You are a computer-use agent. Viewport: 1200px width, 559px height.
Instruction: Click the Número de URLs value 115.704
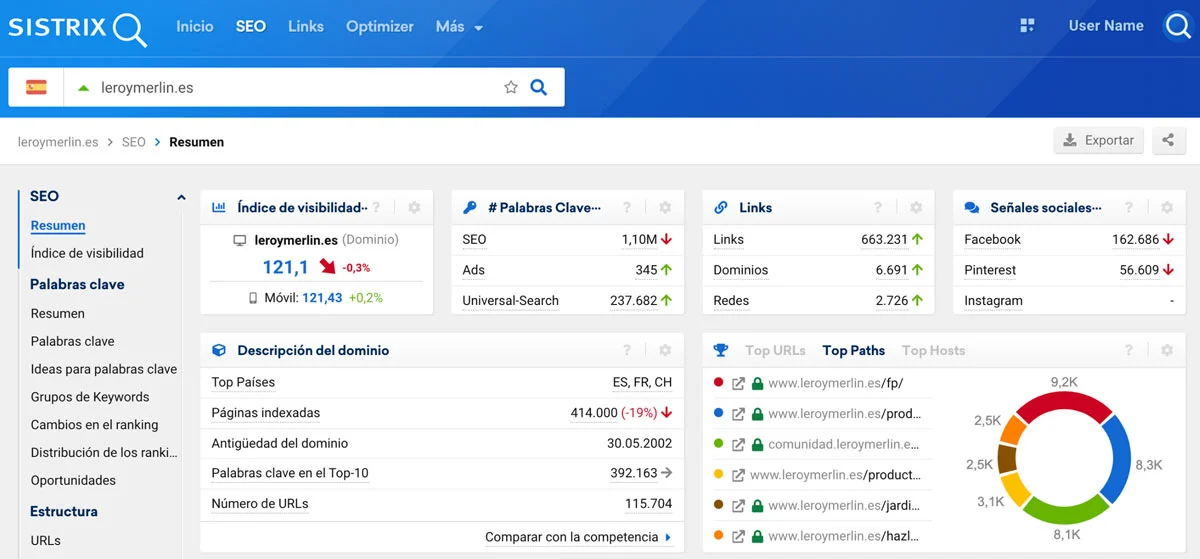tap(648, 504)
